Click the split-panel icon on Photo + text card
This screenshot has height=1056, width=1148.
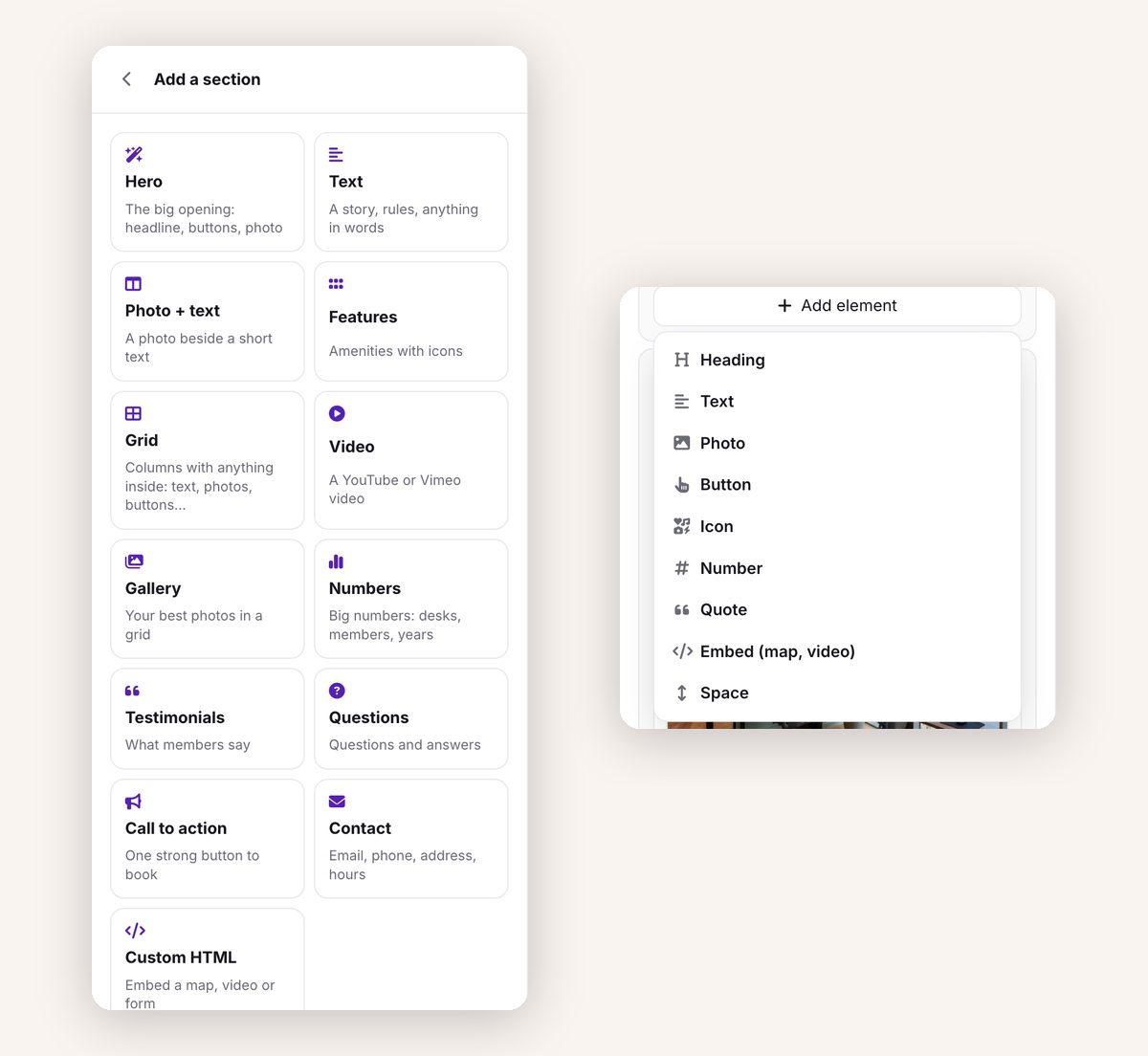[133, 283]
